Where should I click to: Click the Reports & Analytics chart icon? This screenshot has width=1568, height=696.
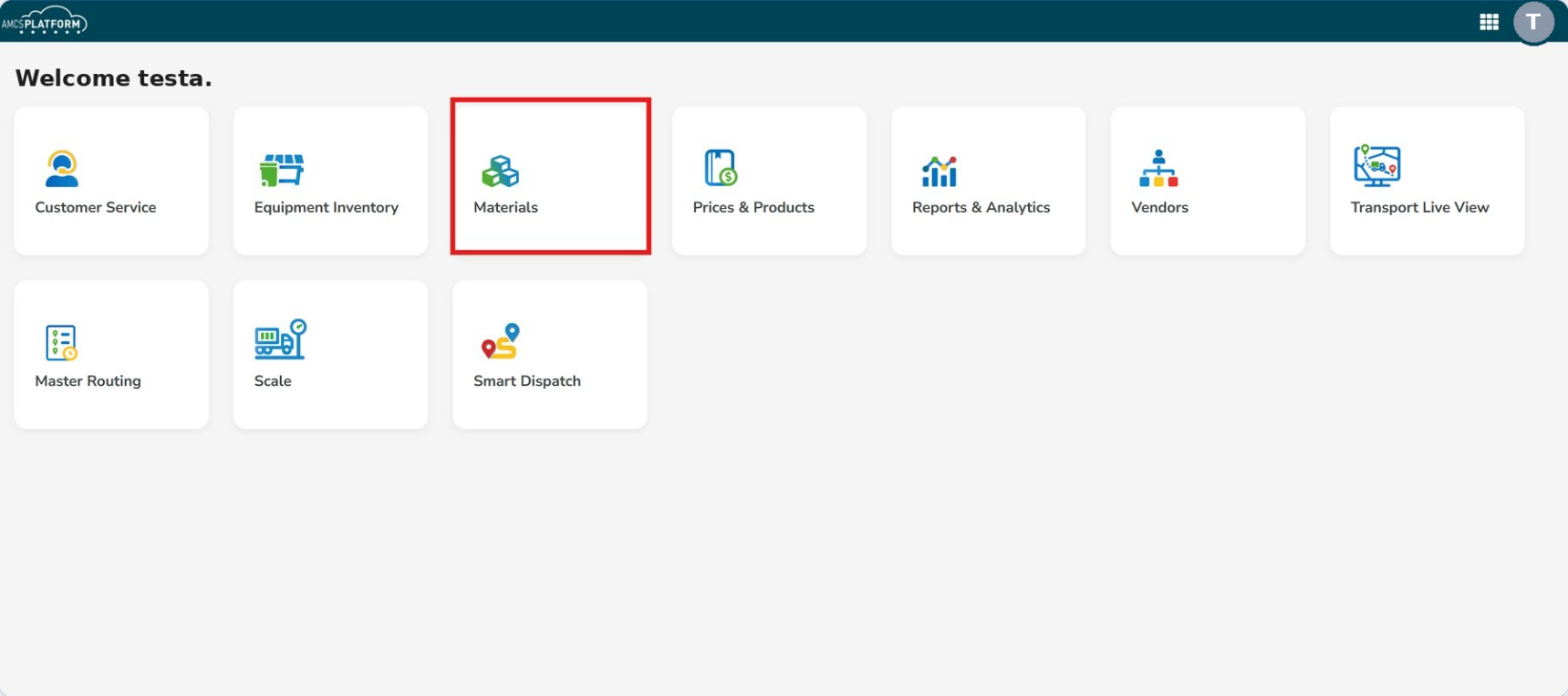(x=940, y=170)
